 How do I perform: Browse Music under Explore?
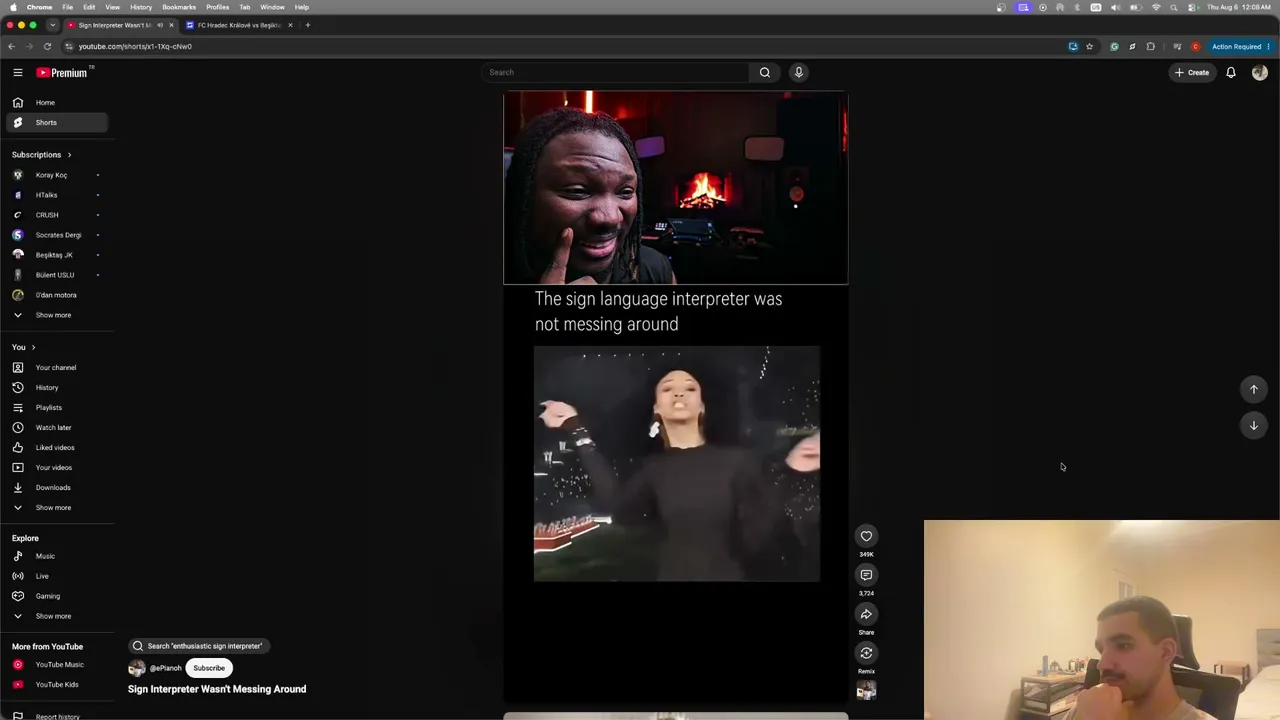click(56, 556)
